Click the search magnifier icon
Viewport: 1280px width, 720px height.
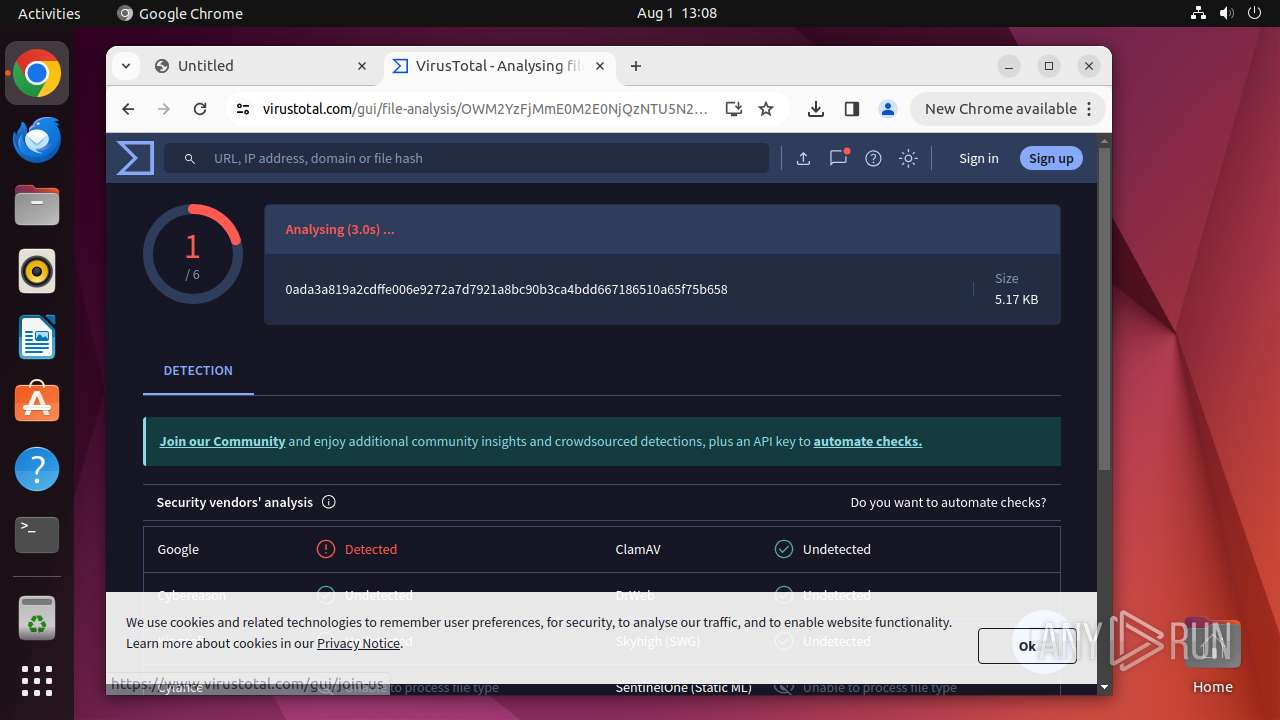[190, 158]
